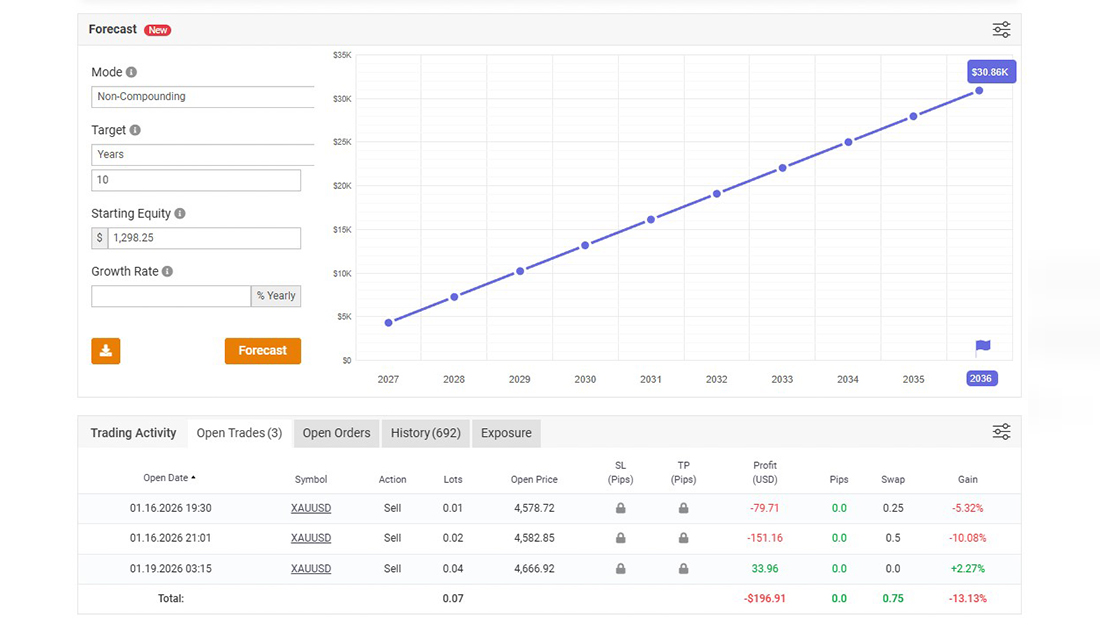Open the Exposure tab

(506, 433)
